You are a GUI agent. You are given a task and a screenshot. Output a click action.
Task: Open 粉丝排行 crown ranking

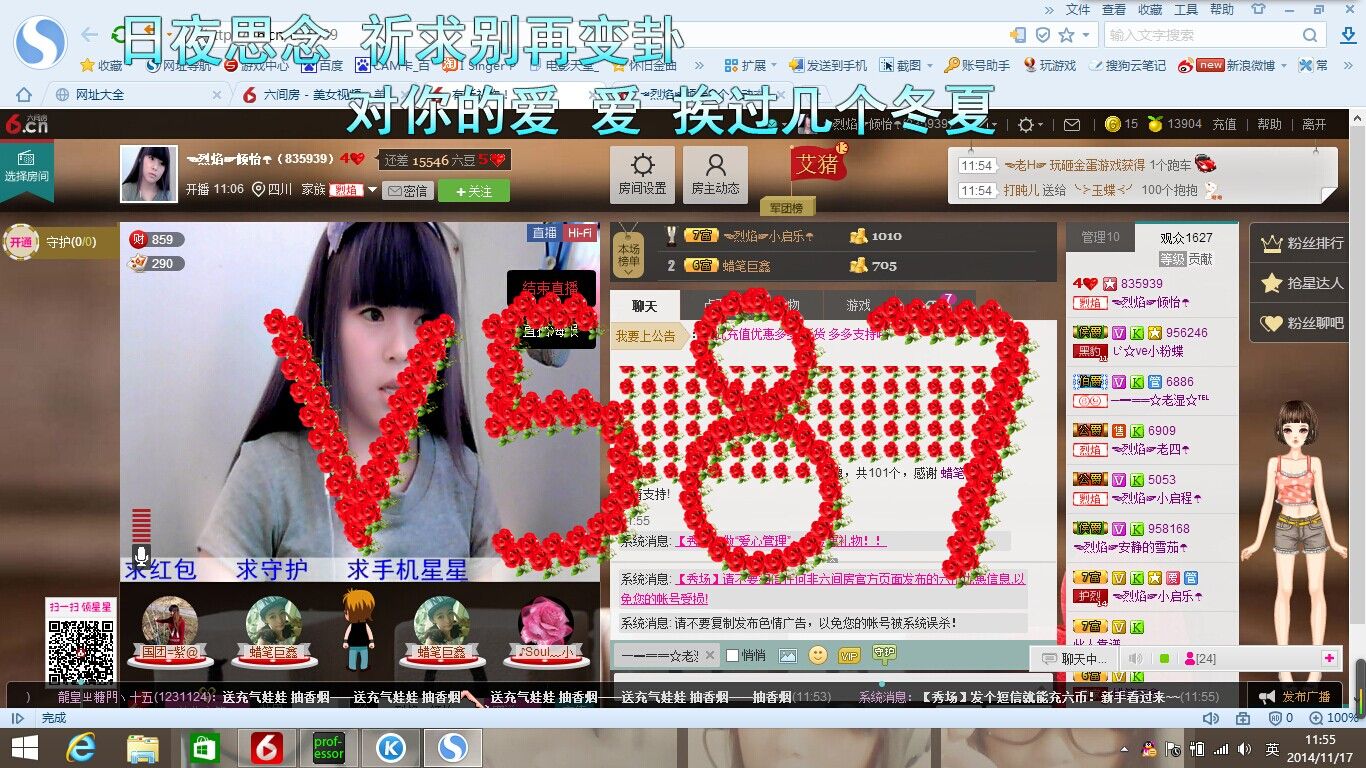coord(1304,243)
